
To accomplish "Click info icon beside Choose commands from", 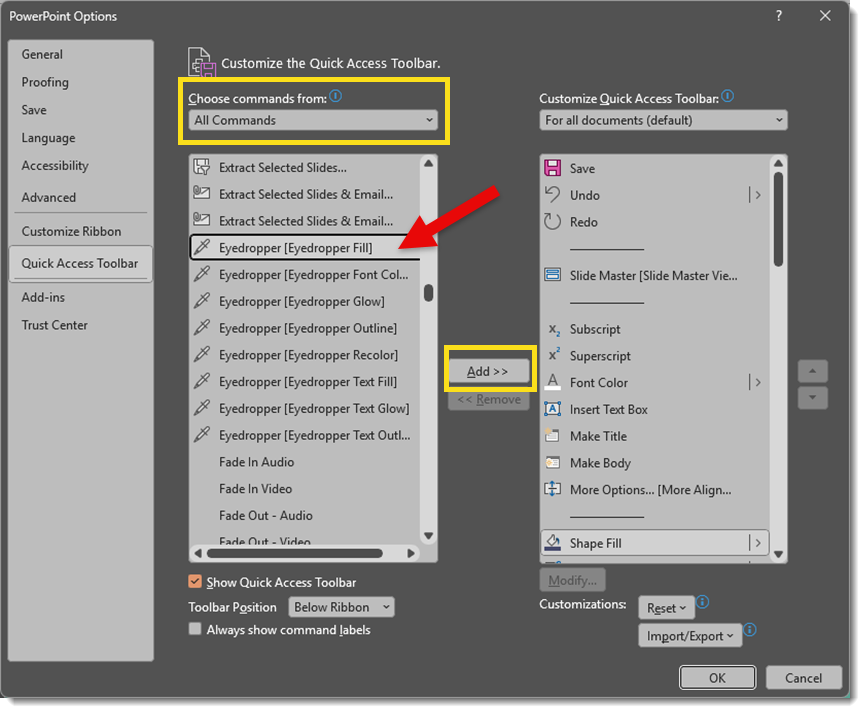I will [335, 97].
